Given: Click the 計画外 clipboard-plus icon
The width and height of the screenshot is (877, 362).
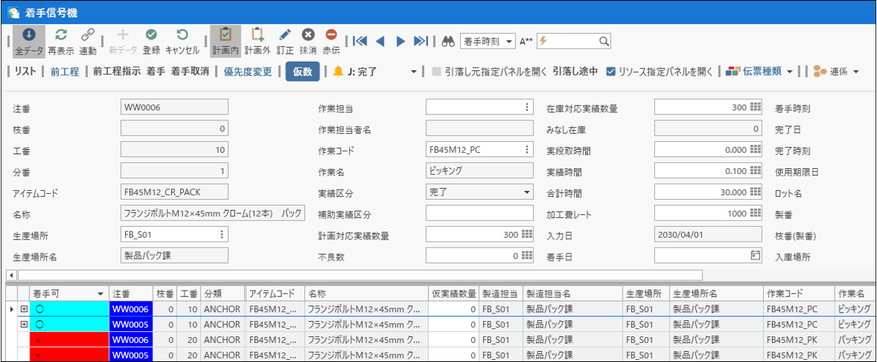Looking at the screenshot, I should point(257,35).
